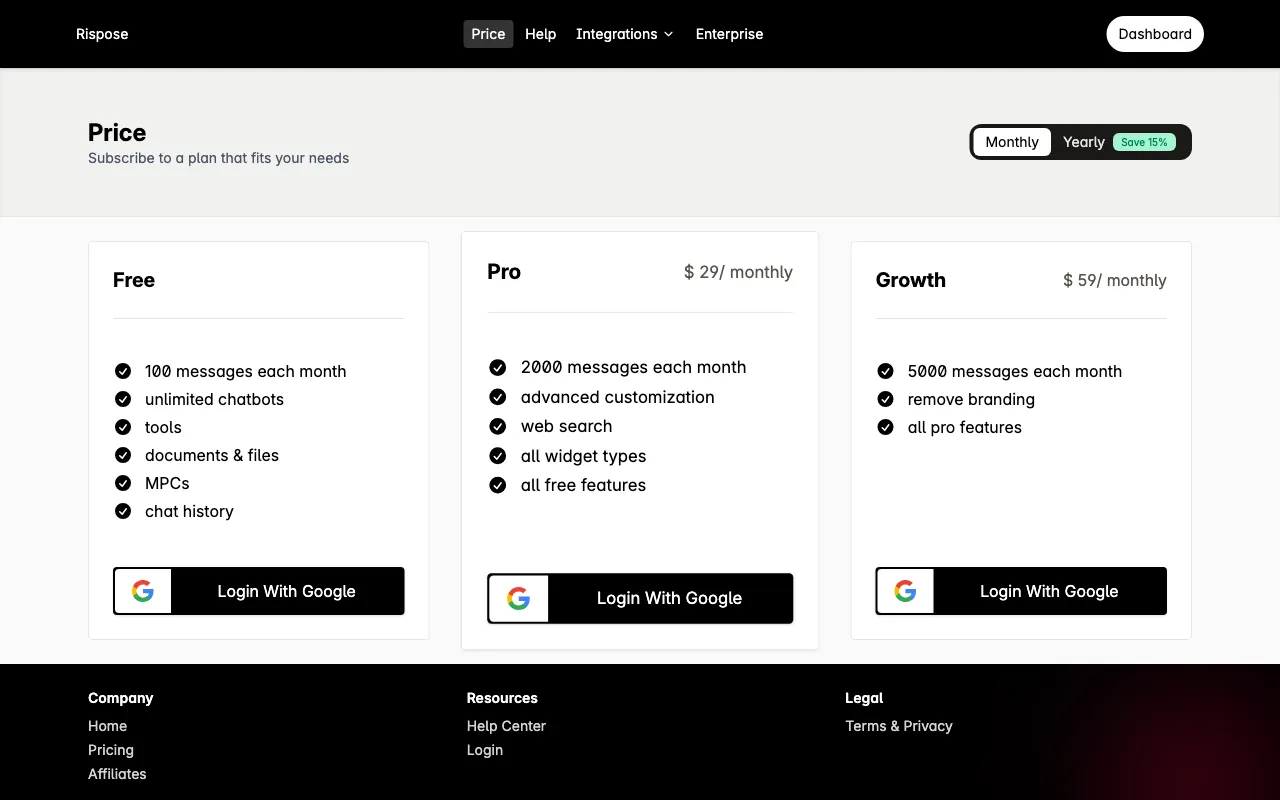Login With Google on Free plan
The height and width of the screenshot is (800, 1280).
point(259,591)
